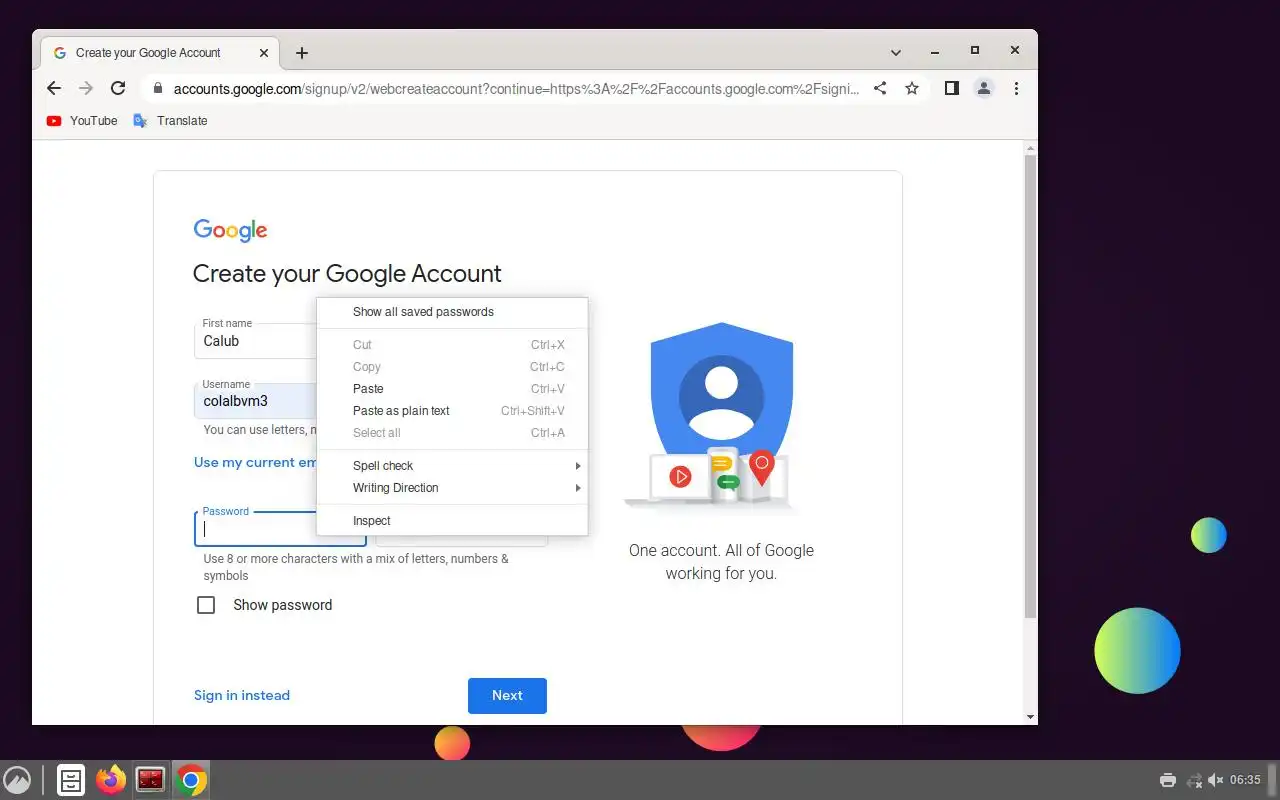Share this page via the share icon
Screen dimensions: 1280x800
[x=880, y=88]
